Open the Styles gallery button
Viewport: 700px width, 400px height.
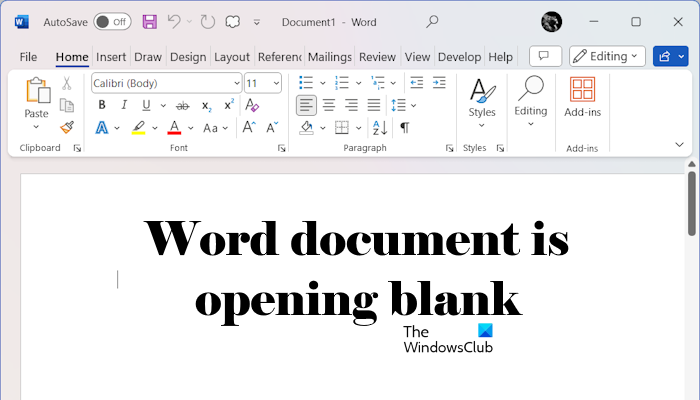tap(482, 98)
